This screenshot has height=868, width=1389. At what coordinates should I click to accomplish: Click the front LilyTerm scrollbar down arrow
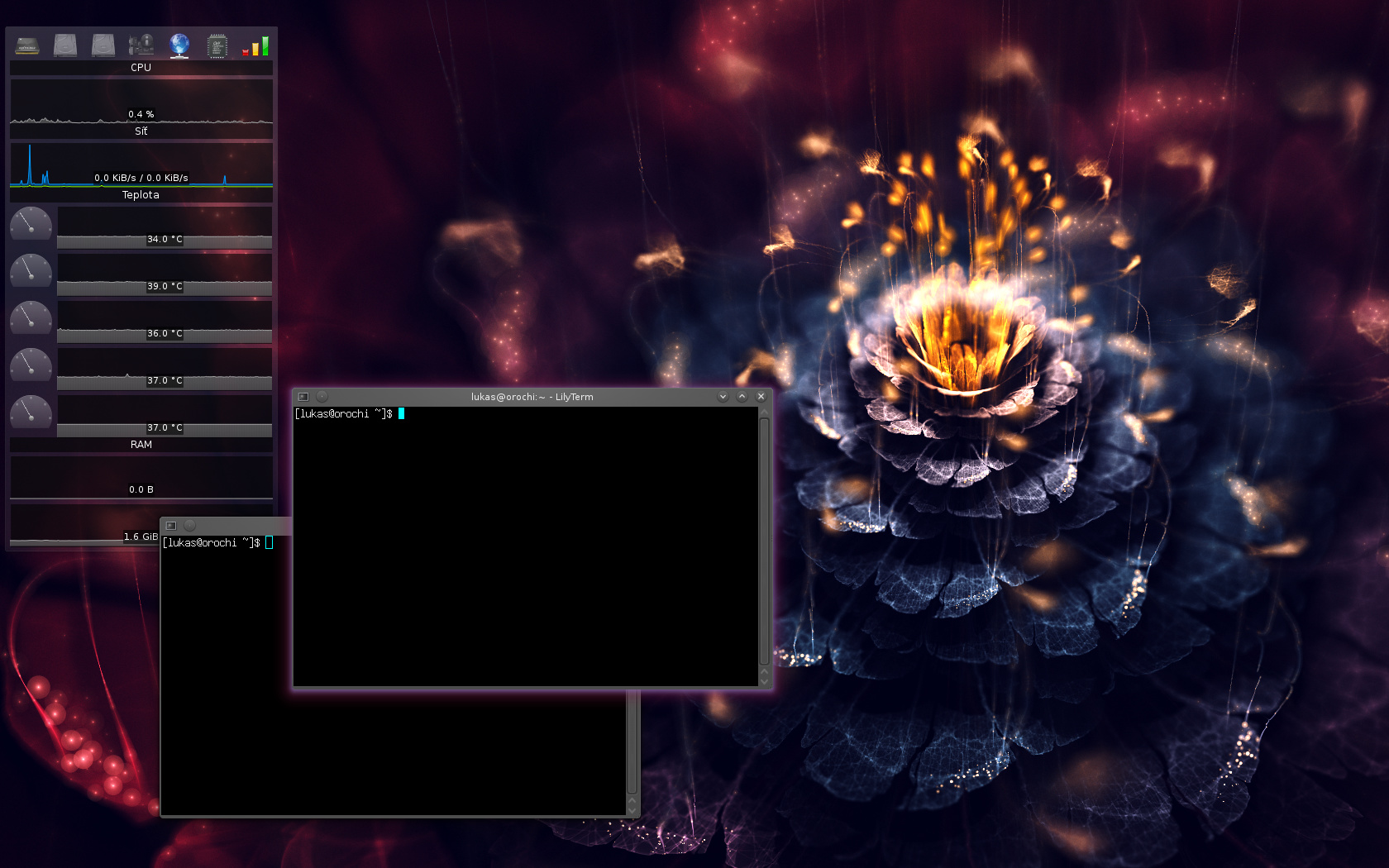tap(764, 680)
